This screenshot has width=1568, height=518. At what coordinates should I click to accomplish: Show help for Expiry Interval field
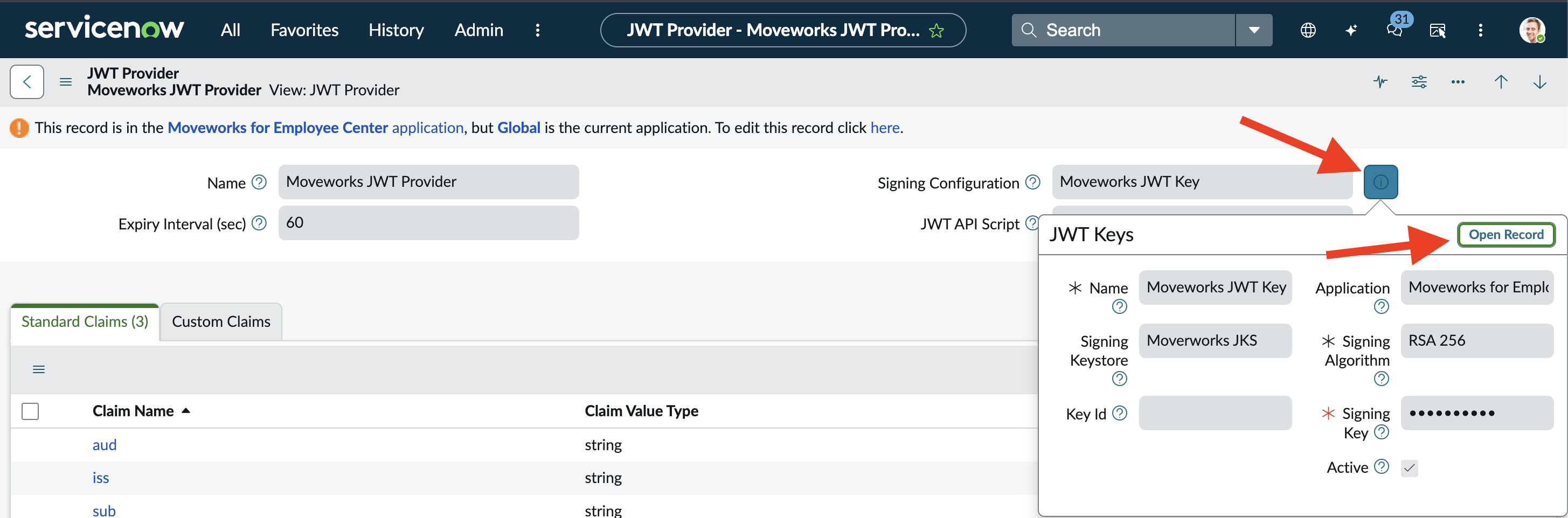point(259,223)
